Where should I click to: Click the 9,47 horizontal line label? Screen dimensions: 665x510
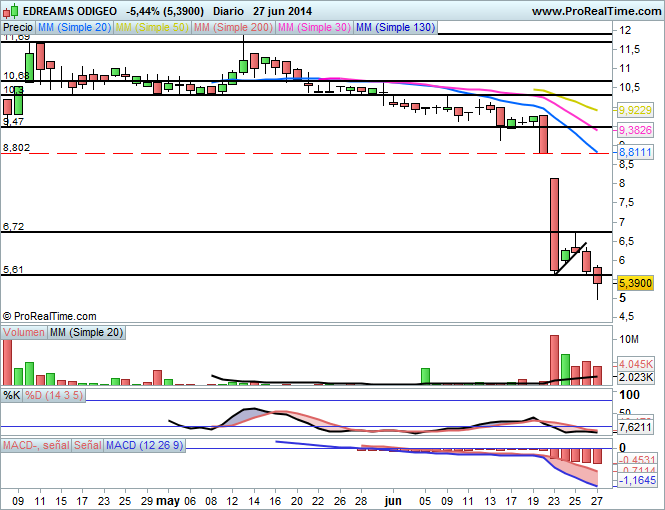14,122
